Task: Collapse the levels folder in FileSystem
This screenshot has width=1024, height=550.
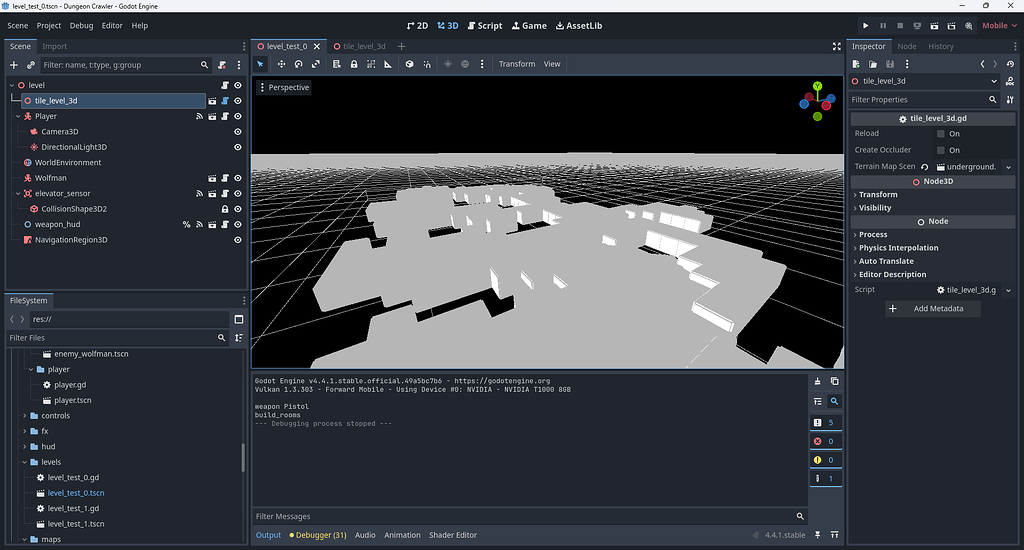Action: [x=25, y=462]
